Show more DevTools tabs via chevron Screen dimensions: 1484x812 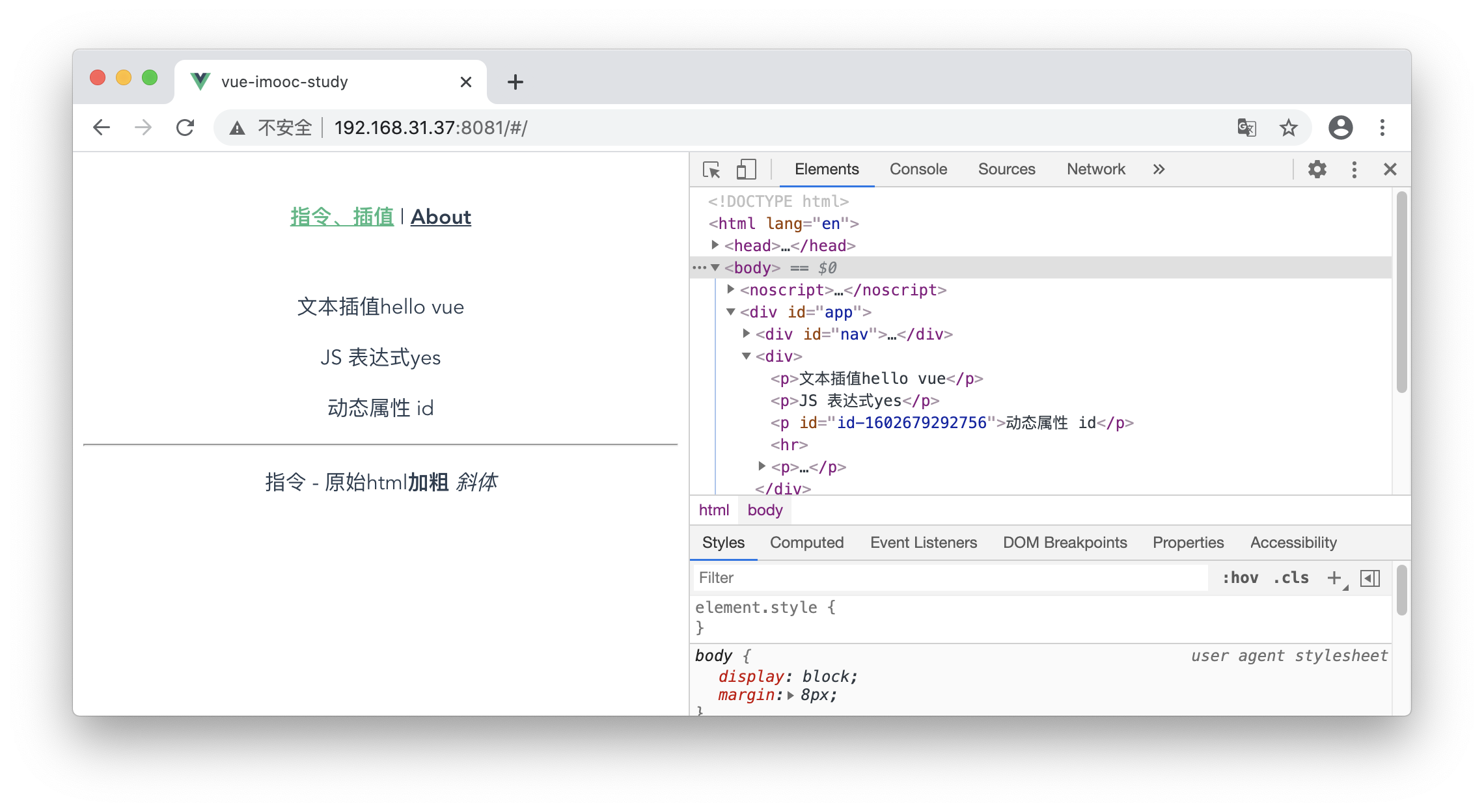click(1159, 170)
